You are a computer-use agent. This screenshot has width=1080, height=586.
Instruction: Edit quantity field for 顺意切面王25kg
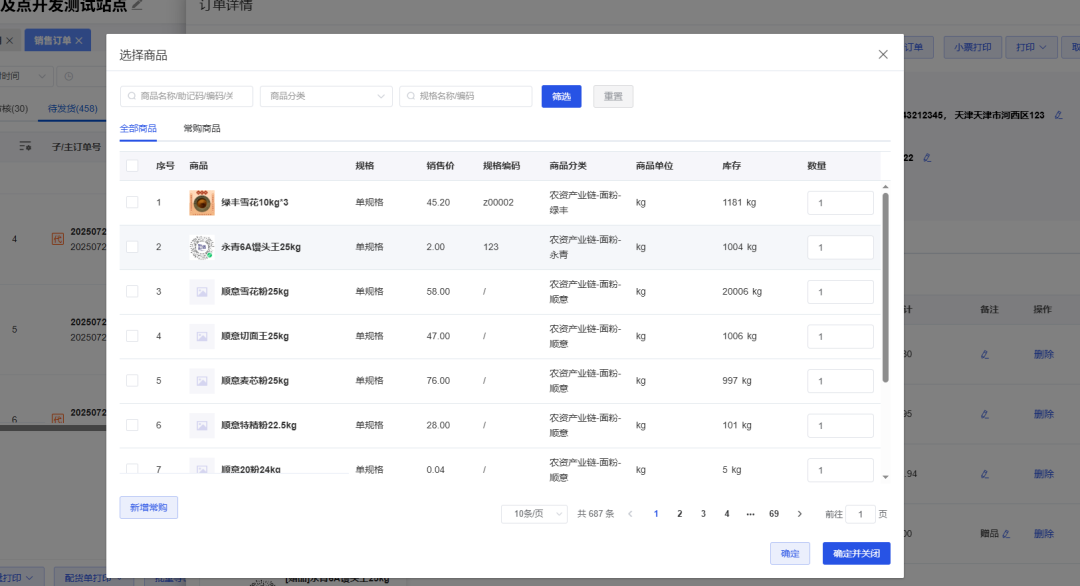[840, 337]
